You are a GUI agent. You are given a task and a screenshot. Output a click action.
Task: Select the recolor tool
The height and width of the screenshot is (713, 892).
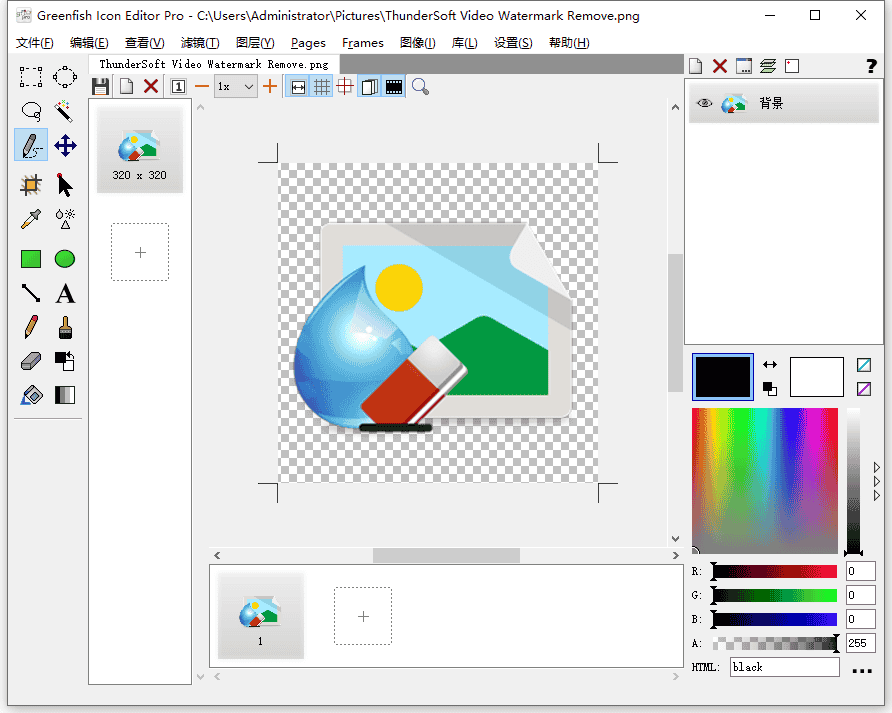pyautogui.click(x=65, y=361)
